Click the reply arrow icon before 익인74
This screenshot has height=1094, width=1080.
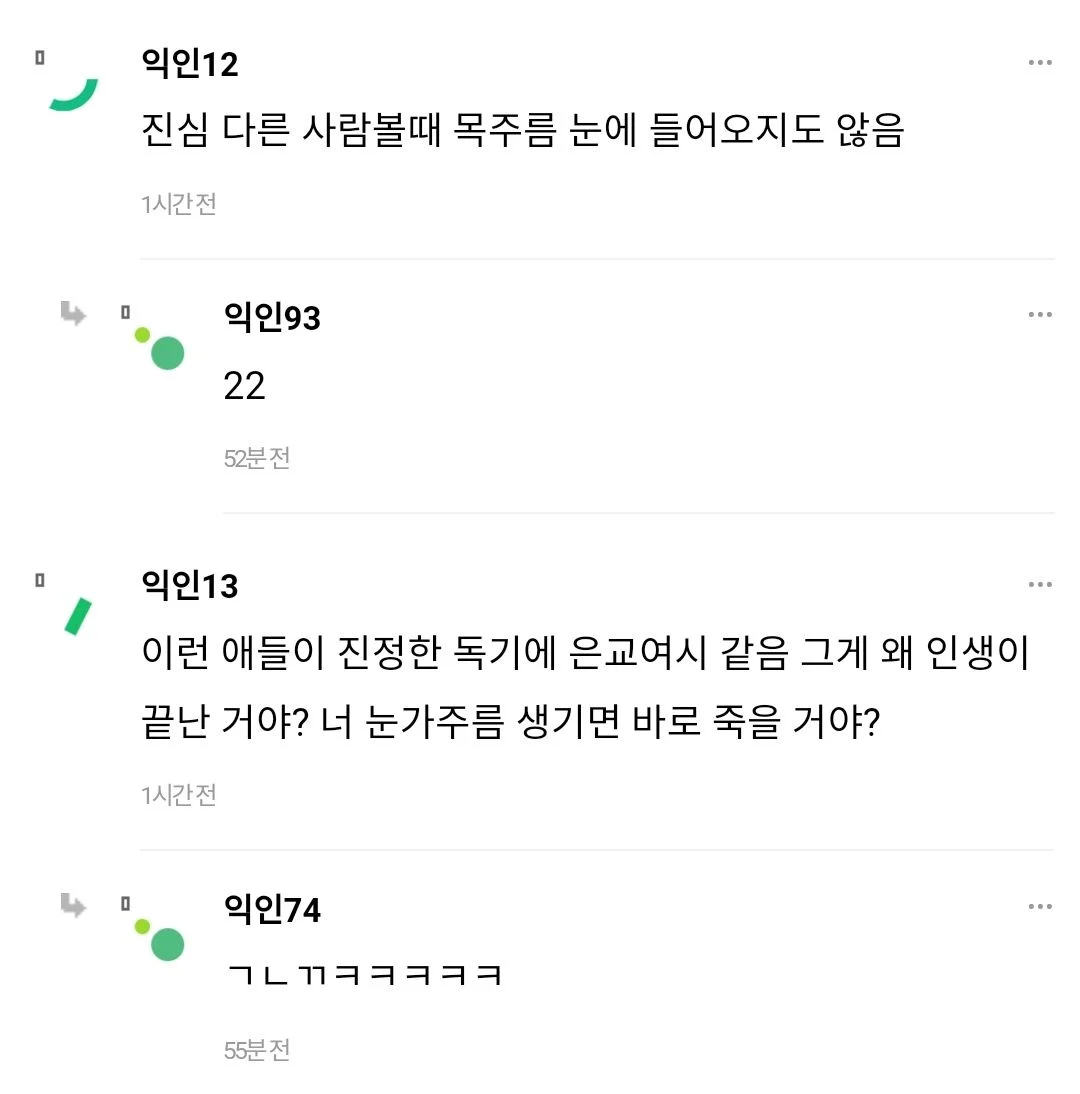73,906
